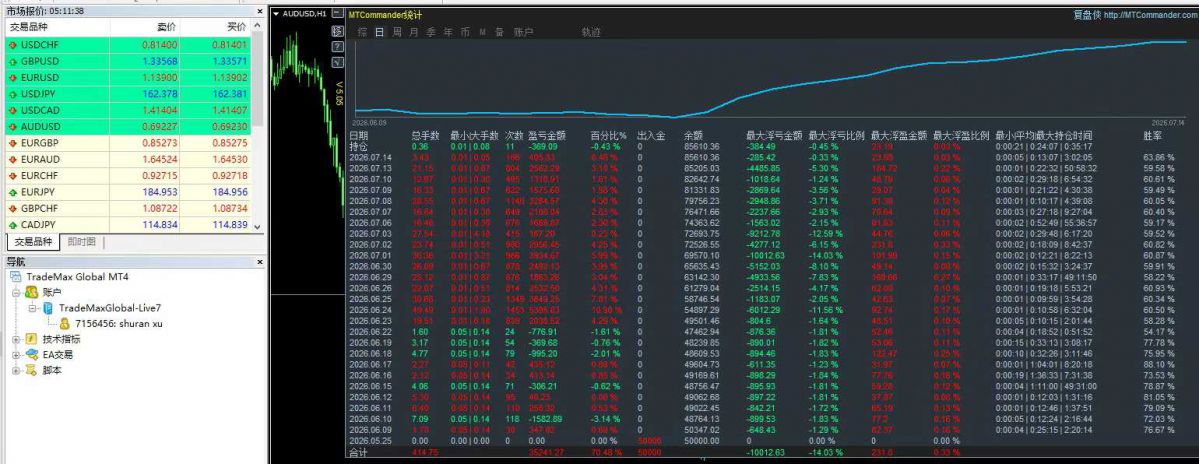The height and width of the screenshot is (464, 1199).
Task: Collapse the 账户 tree node
Action: pyautogui.click(x=16, y=292)
